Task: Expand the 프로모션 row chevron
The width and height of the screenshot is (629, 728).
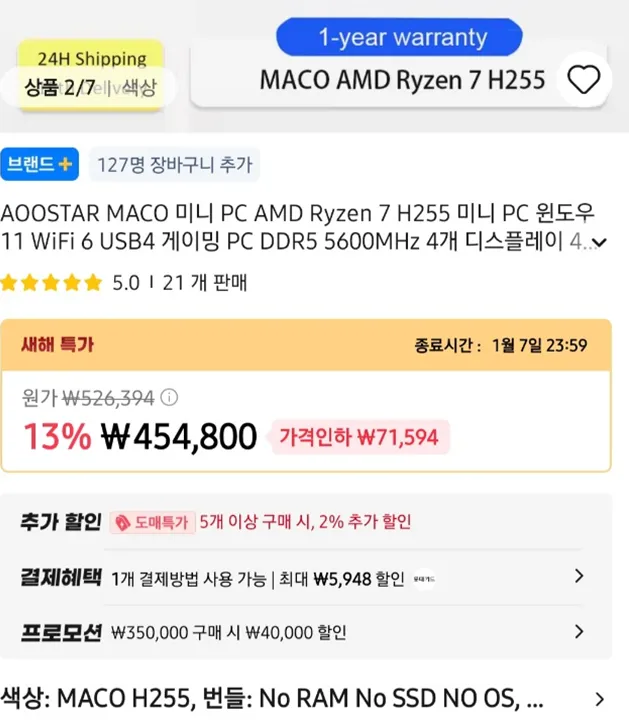Action: point(578,632)
